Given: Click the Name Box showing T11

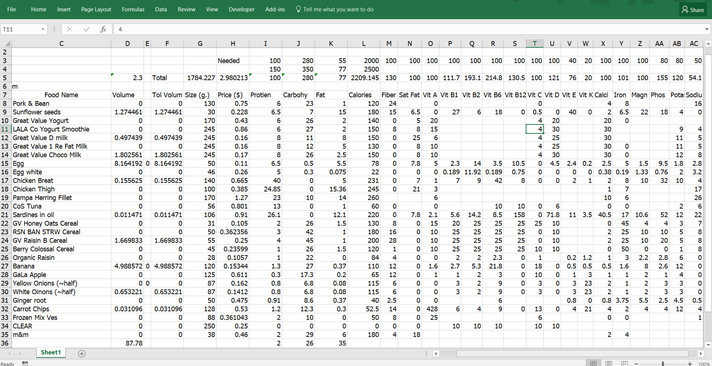Looking at the screenshot, I should pos(20,29).
